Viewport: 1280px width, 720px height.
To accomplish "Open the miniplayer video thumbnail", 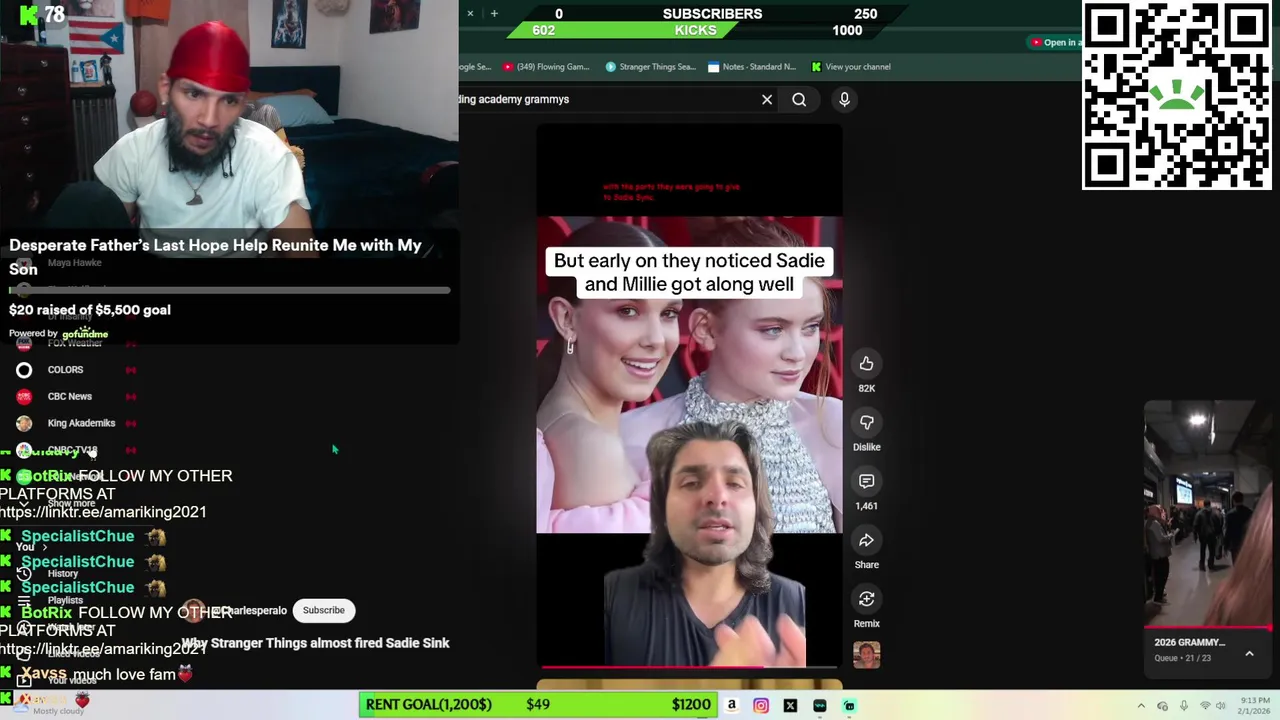I will tap(1208, 514).
